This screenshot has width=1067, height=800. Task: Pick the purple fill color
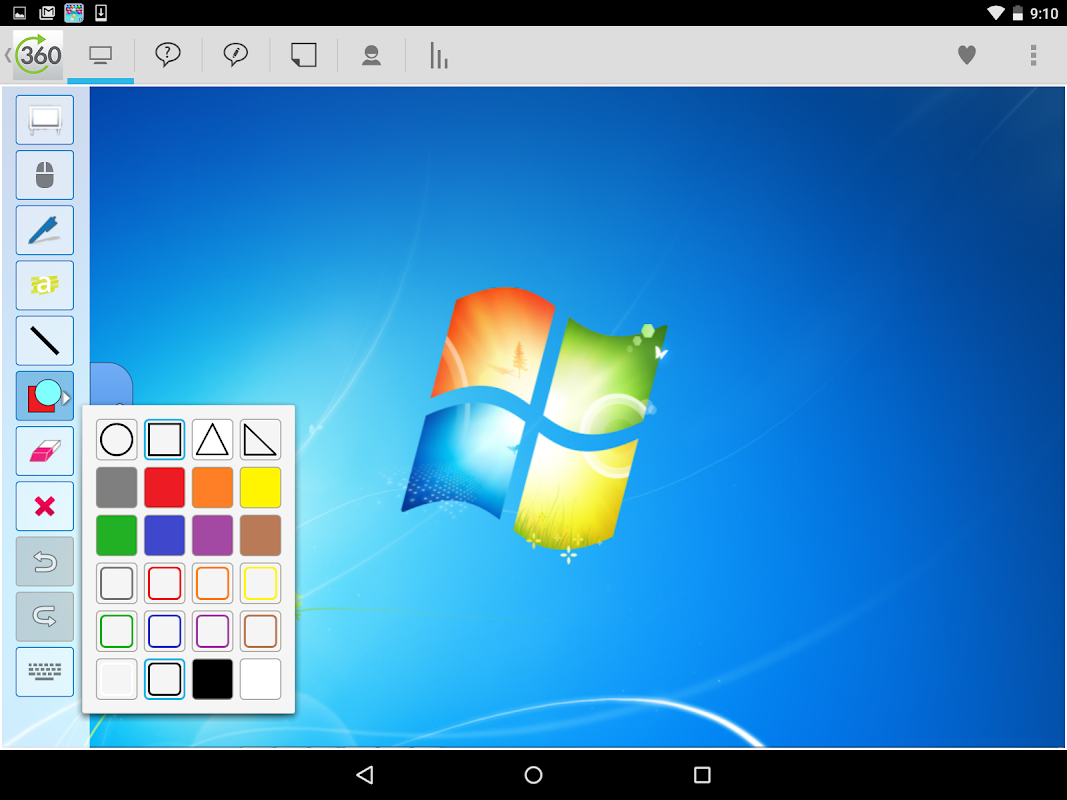(212, 535)
